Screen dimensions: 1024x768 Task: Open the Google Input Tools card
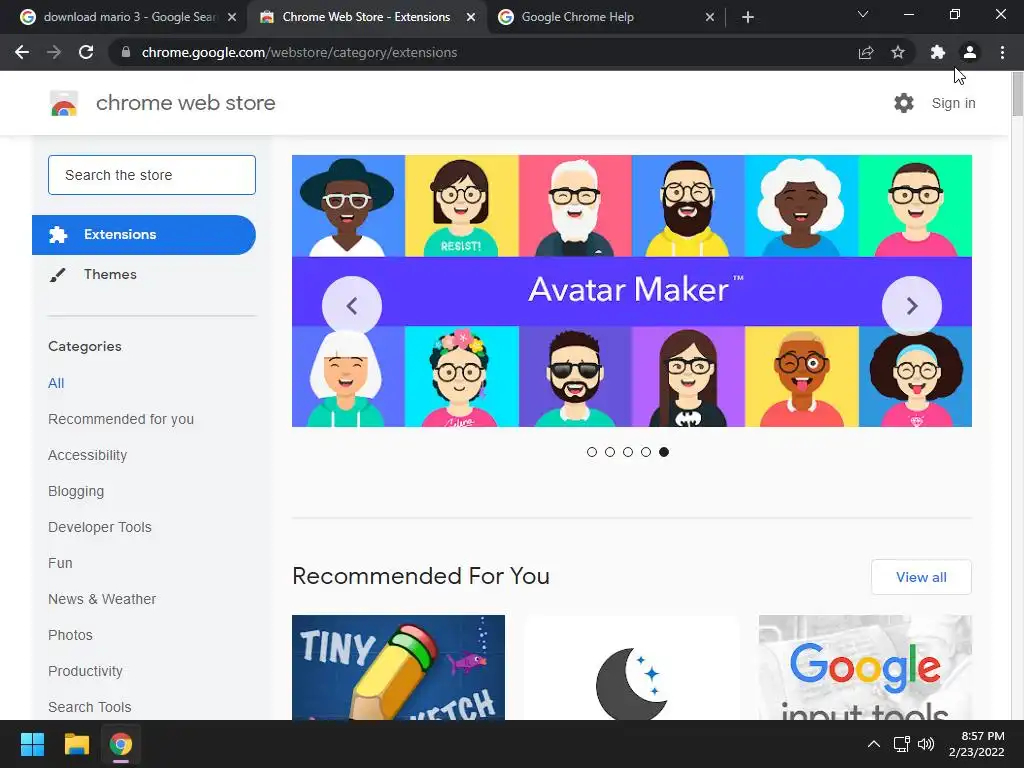pyautogui.click(x=865, y=667)
